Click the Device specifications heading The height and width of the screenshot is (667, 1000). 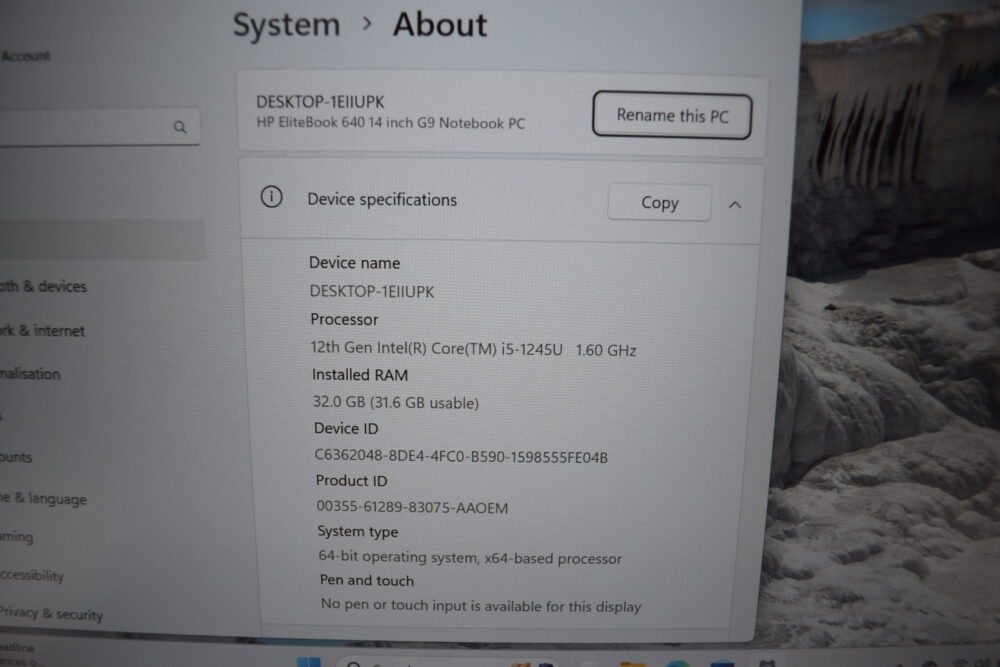pos(382,200)
